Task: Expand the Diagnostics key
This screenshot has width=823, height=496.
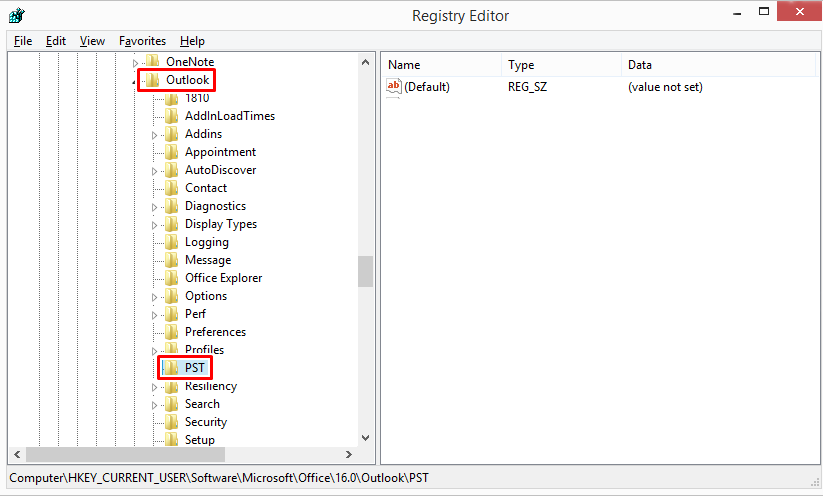Action: (154, 207)
